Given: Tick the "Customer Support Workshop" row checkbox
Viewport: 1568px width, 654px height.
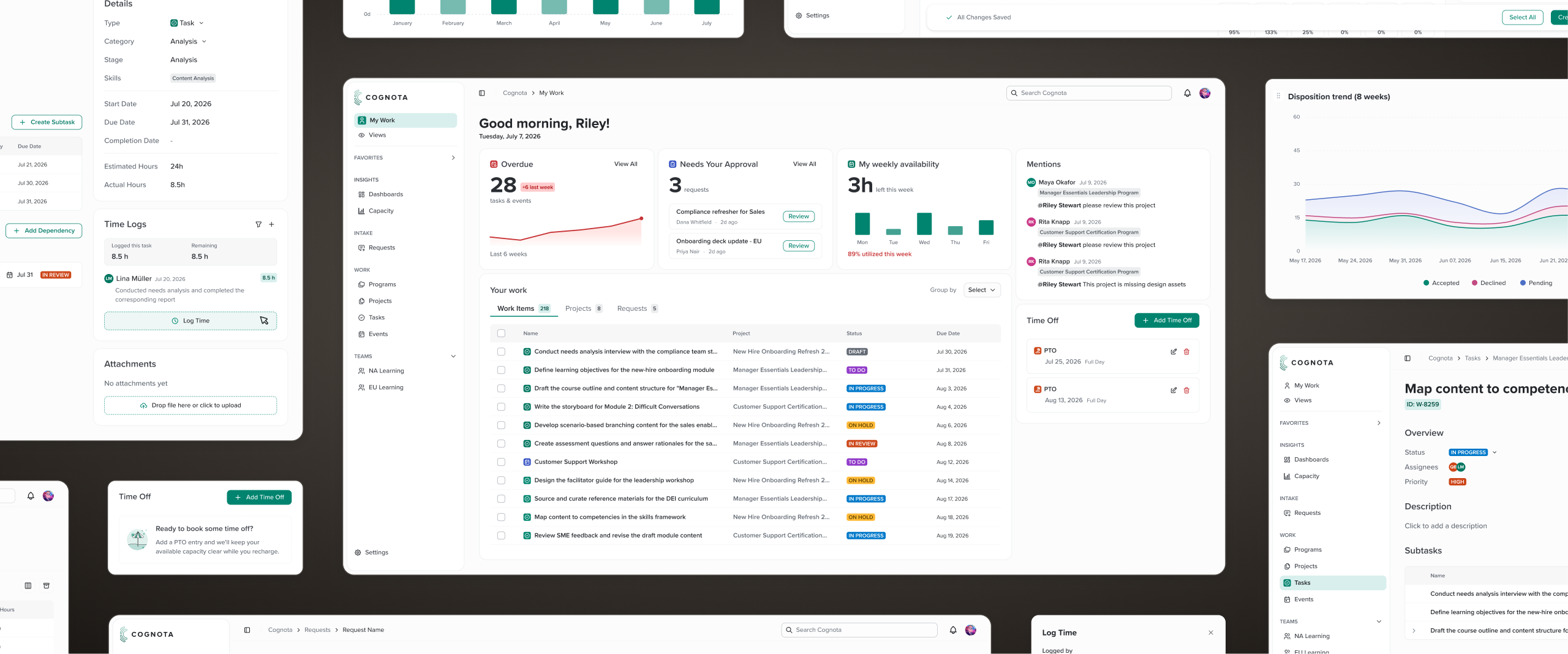Looking at the screenshot, I should tap(501, 462).
